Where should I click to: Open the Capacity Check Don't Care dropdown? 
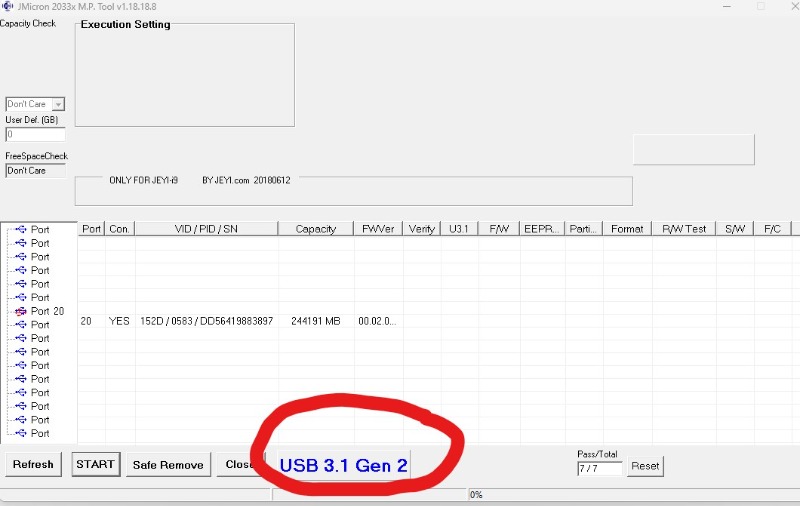pos(58,104)
